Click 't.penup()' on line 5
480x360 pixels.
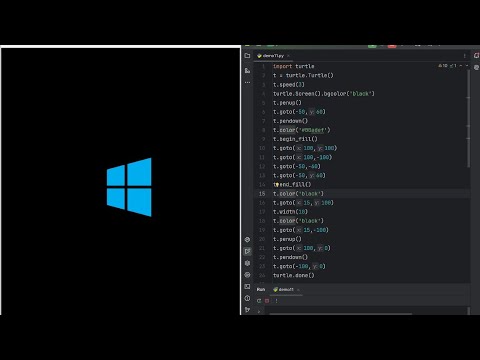point(287,103)
